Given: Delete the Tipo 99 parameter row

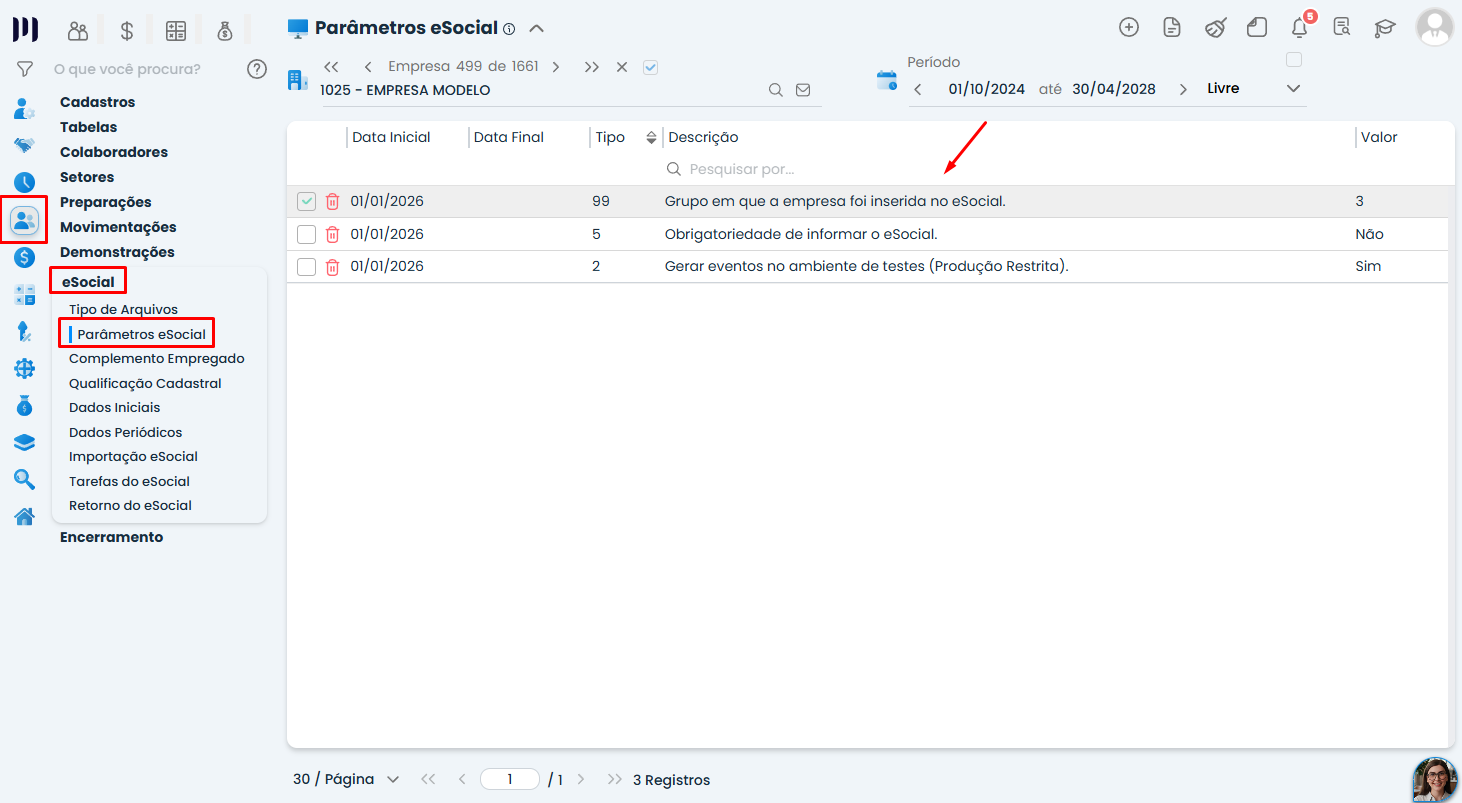Looking at the screenshot, I should (x=333, y=202).
